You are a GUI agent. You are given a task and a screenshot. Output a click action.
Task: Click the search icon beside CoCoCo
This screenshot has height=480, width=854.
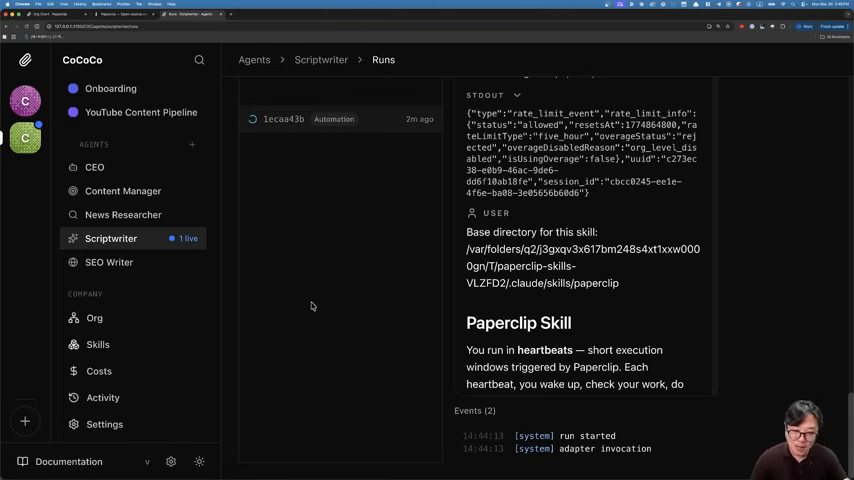click(x=199, y=60)
